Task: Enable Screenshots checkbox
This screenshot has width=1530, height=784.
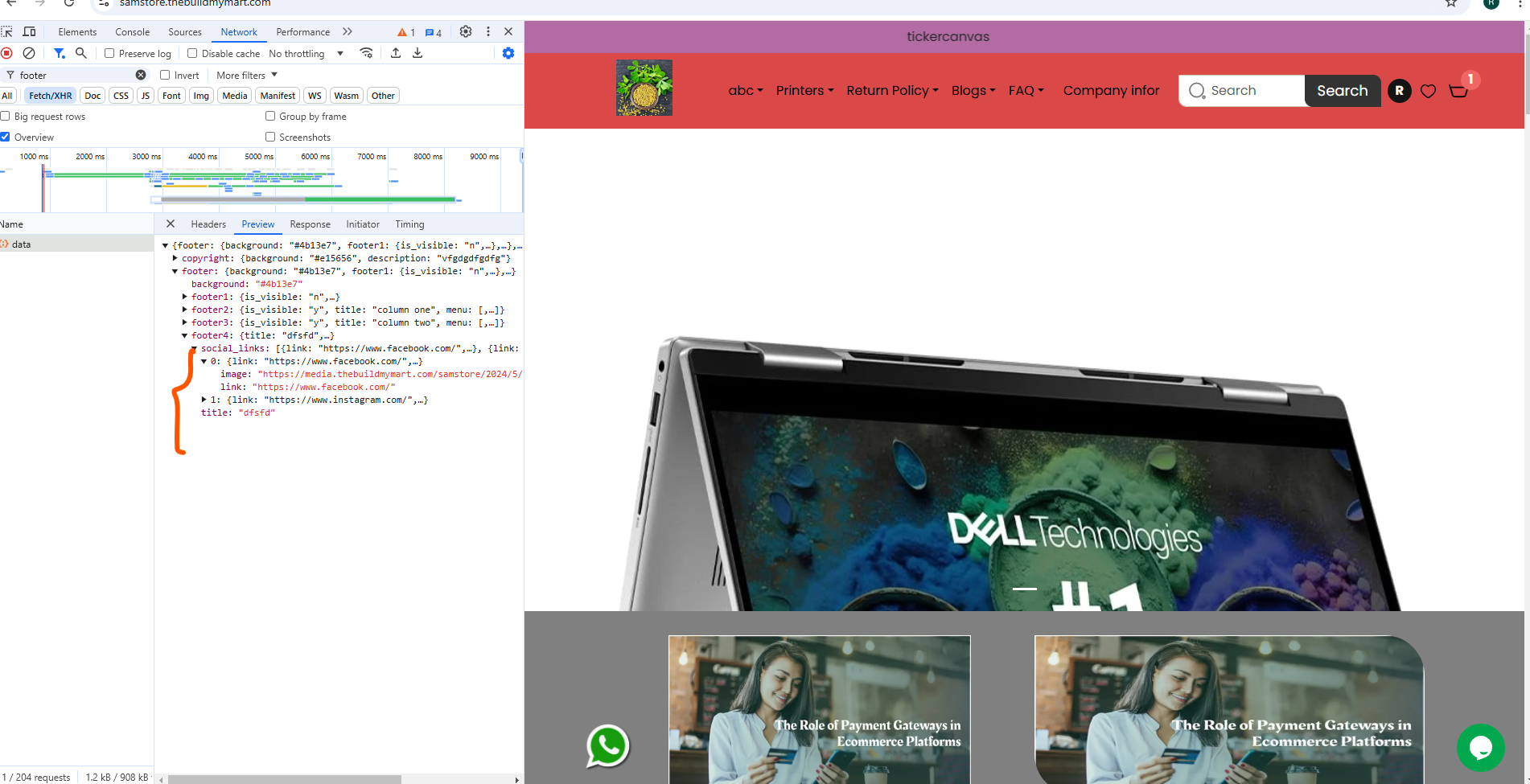Action: pos(270,137)
